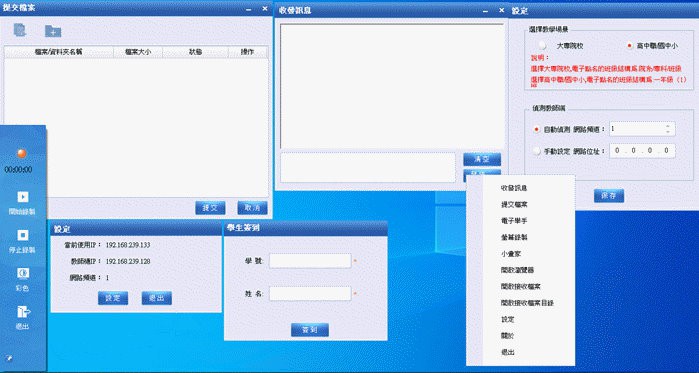The image size is (699, 373).
Task: Click the 學號 input field
Action: pyautogui.click(x=310, y=261)
